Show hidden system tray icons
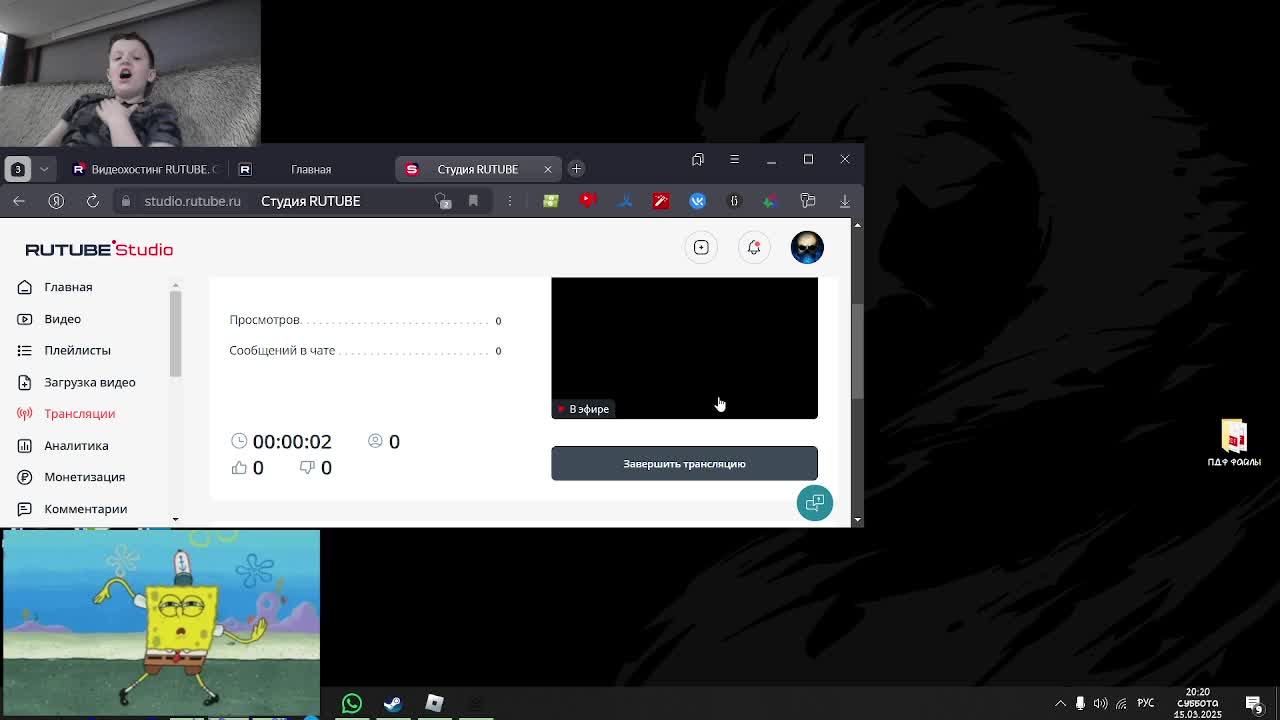1280x720 pixels. [1061, 703]
